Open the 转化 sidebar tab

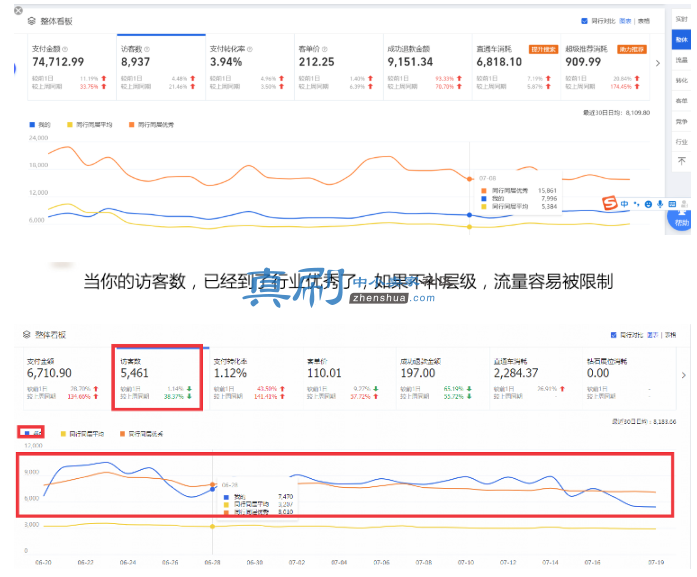(681, 80)
